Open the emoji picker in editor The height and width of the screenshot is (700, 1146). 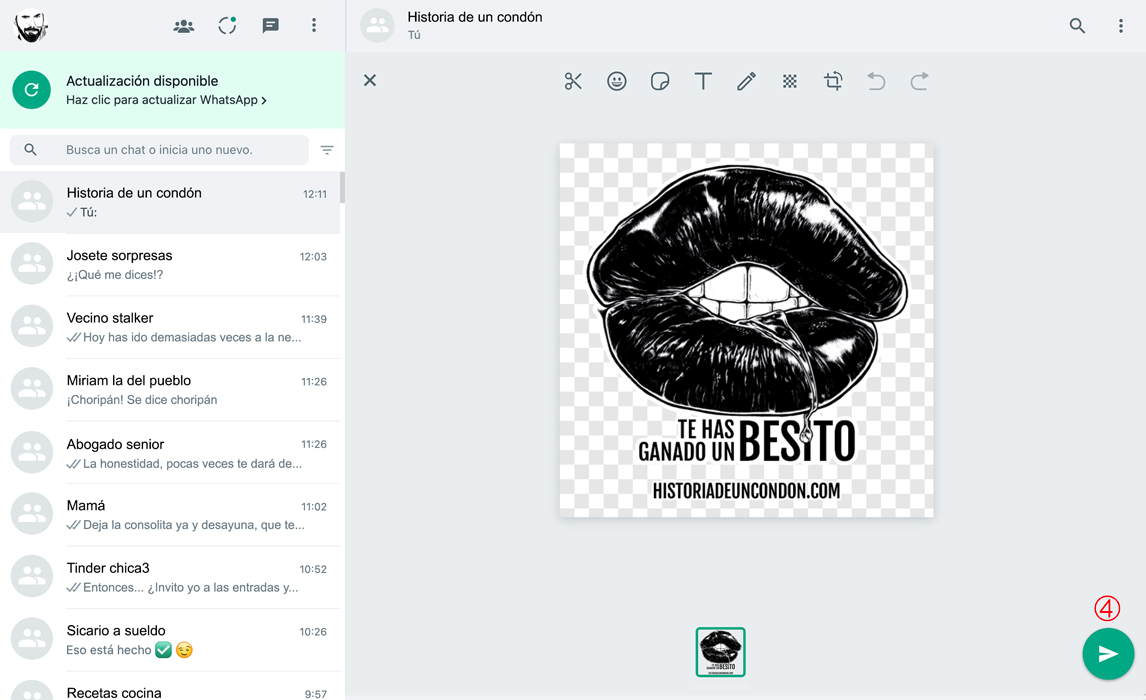tap(617, 81)
